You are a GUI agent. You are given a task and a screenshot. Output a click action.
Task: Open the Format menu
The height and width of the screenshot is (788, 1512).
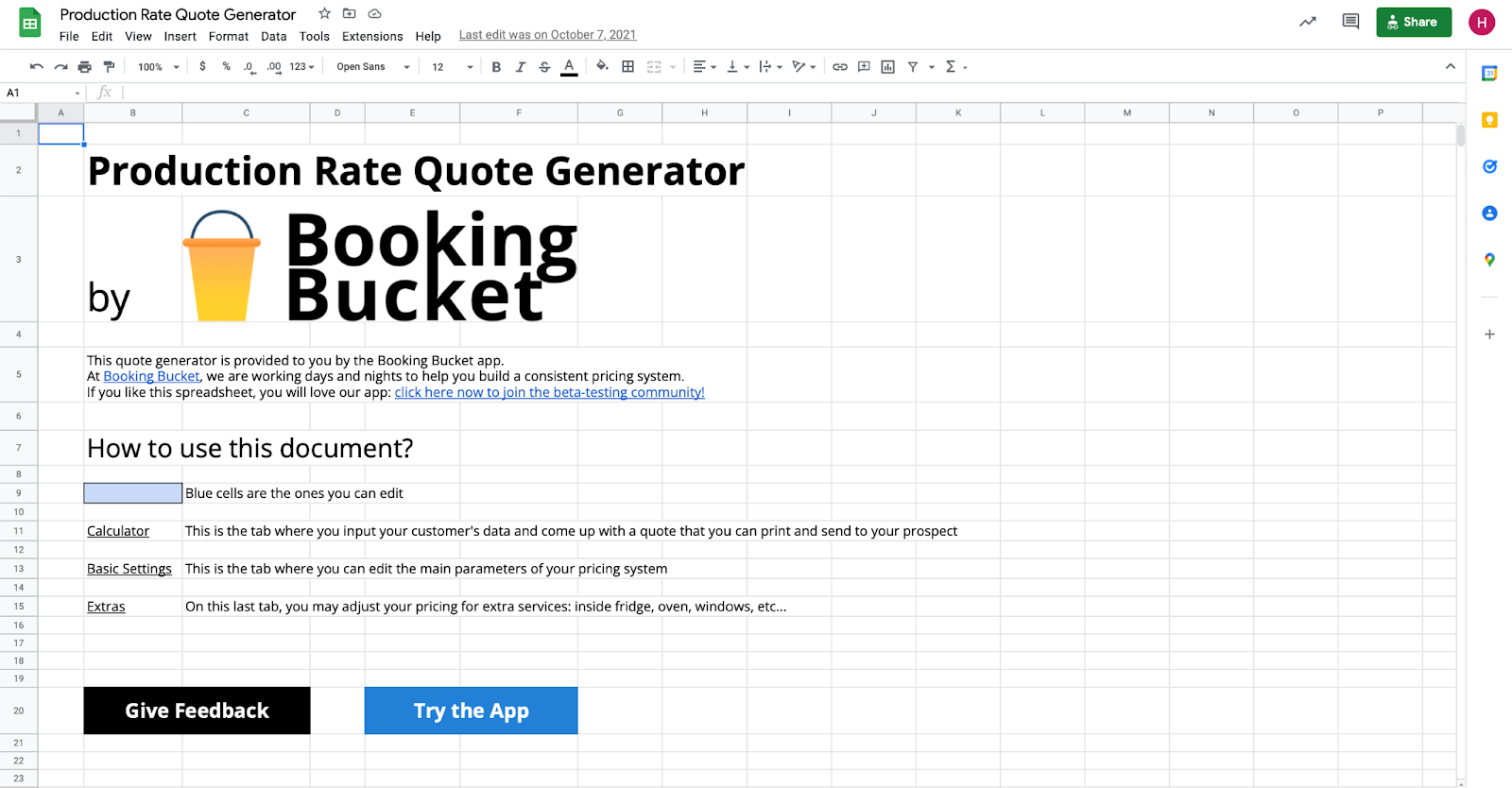(229, 37)
